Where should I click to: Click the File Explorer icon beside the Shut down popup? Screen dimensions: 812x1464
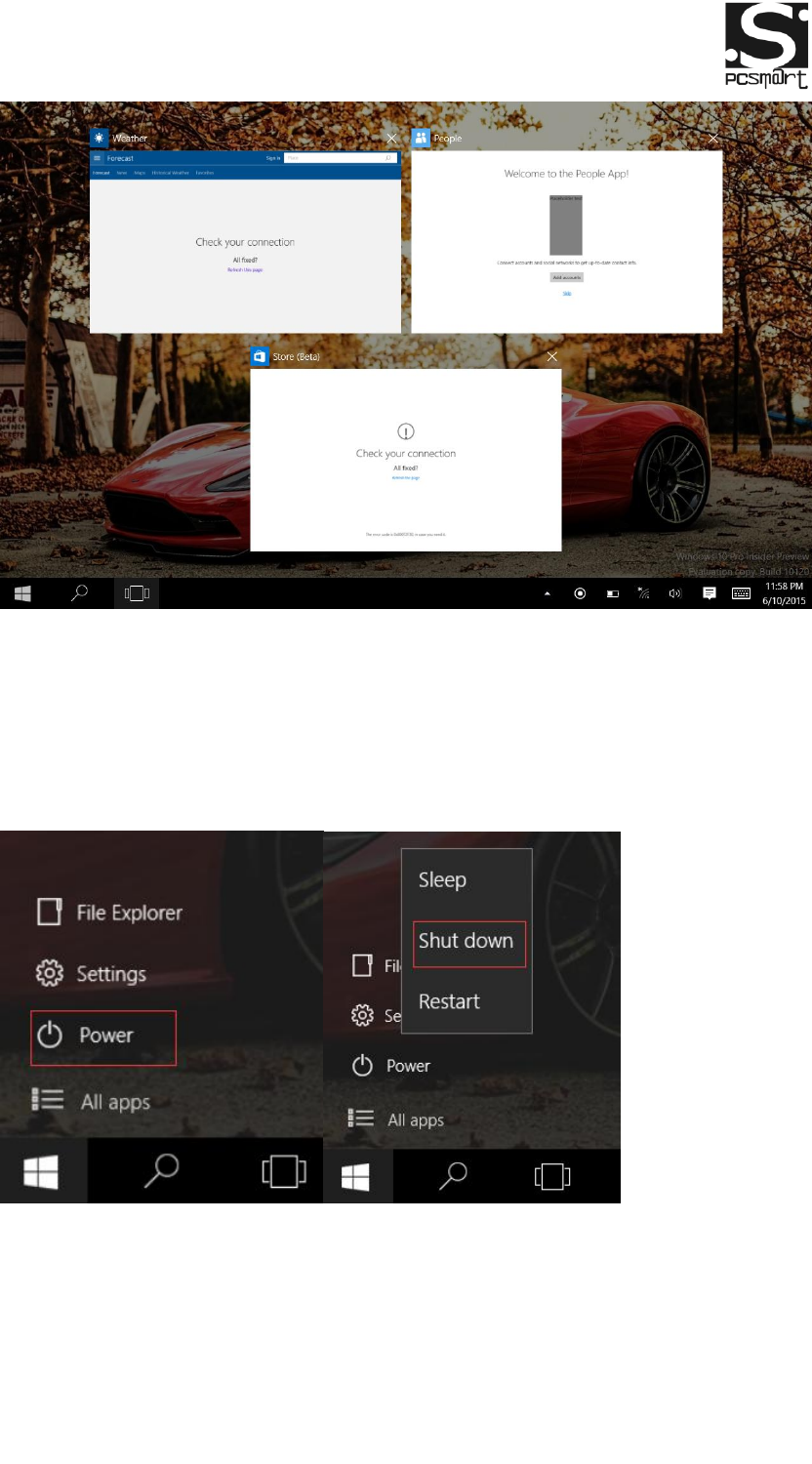coord(362,965)
